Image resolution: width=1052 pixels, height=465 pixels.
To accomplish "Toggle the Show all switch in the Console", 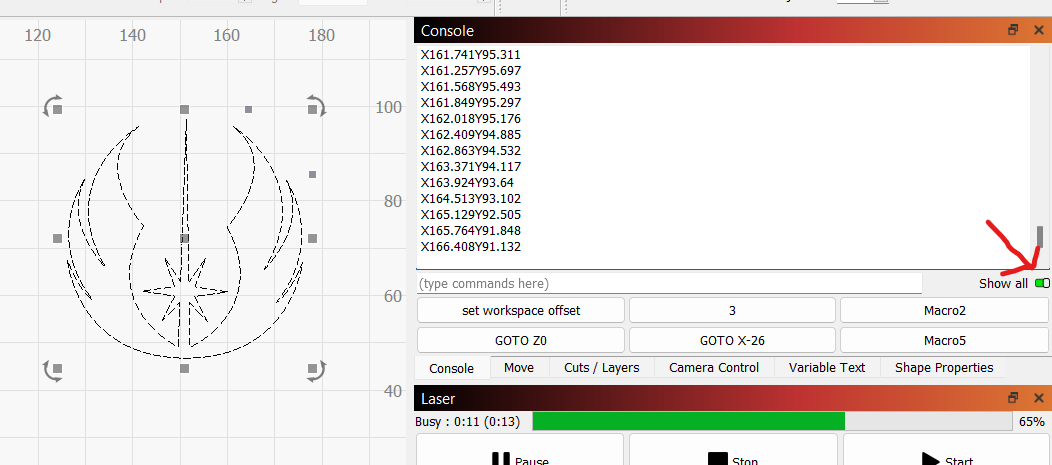I will pyautogui.click(x=1042, y=284).
